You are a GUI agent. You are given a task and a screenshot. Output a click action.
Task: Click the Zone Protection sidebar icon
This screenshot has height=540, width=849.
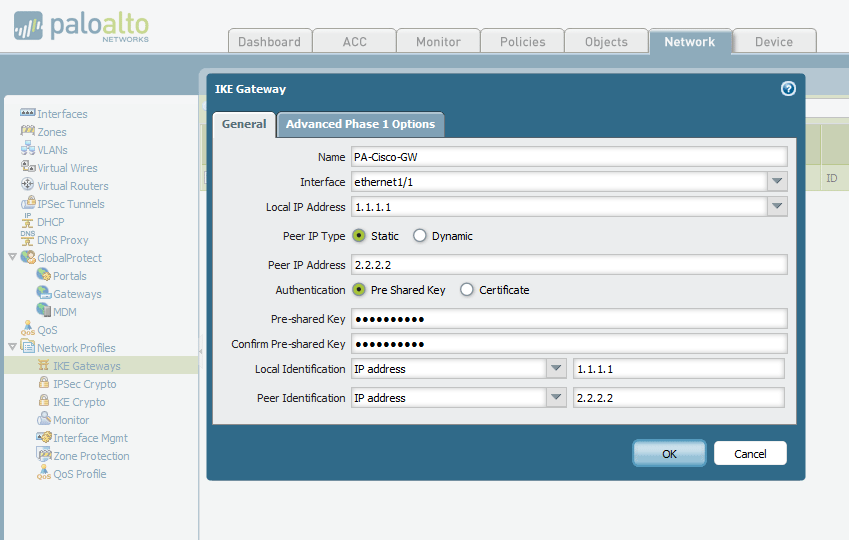[x=44, y=456]
